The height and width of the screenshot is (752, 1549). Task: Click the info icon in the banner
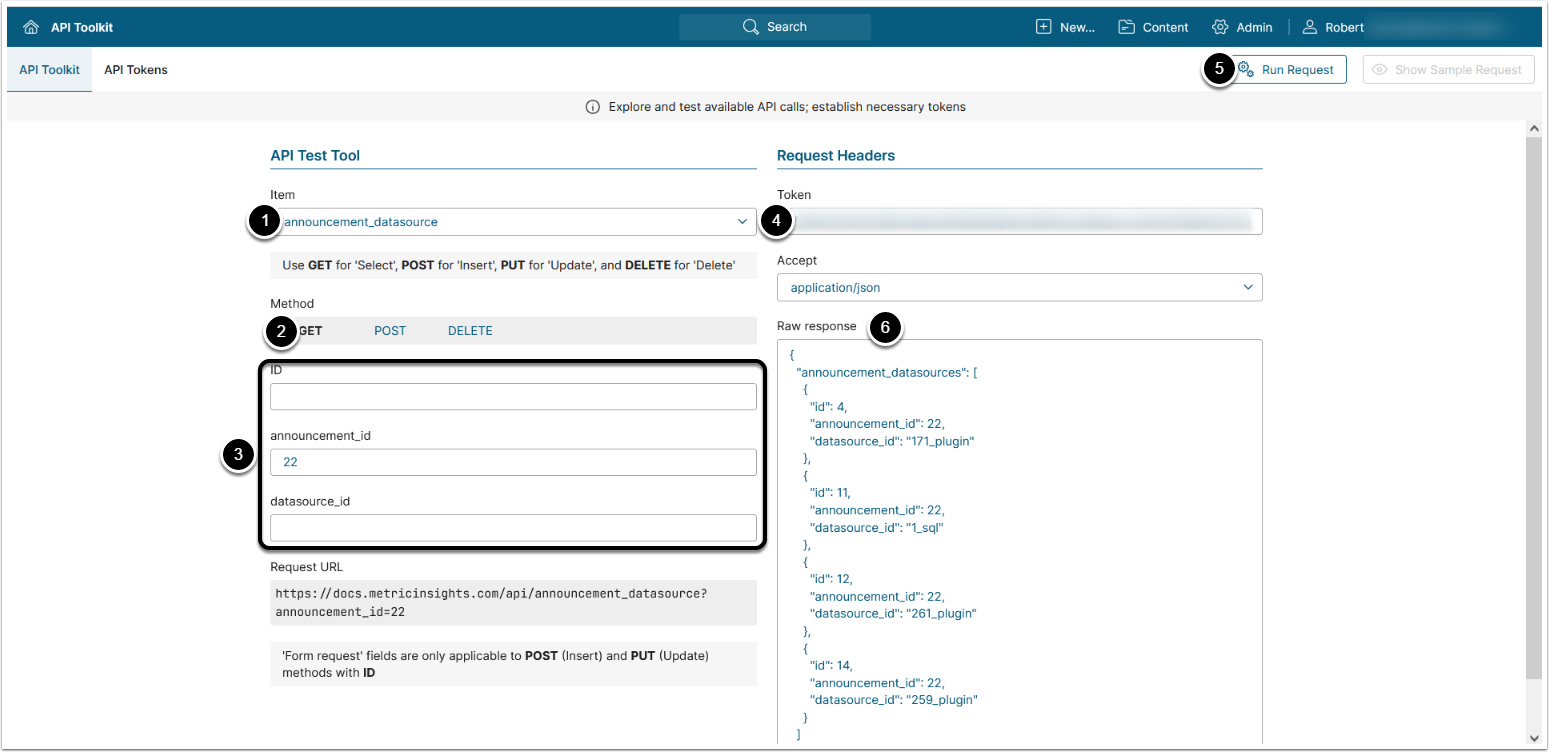click(x=593, y=107)
